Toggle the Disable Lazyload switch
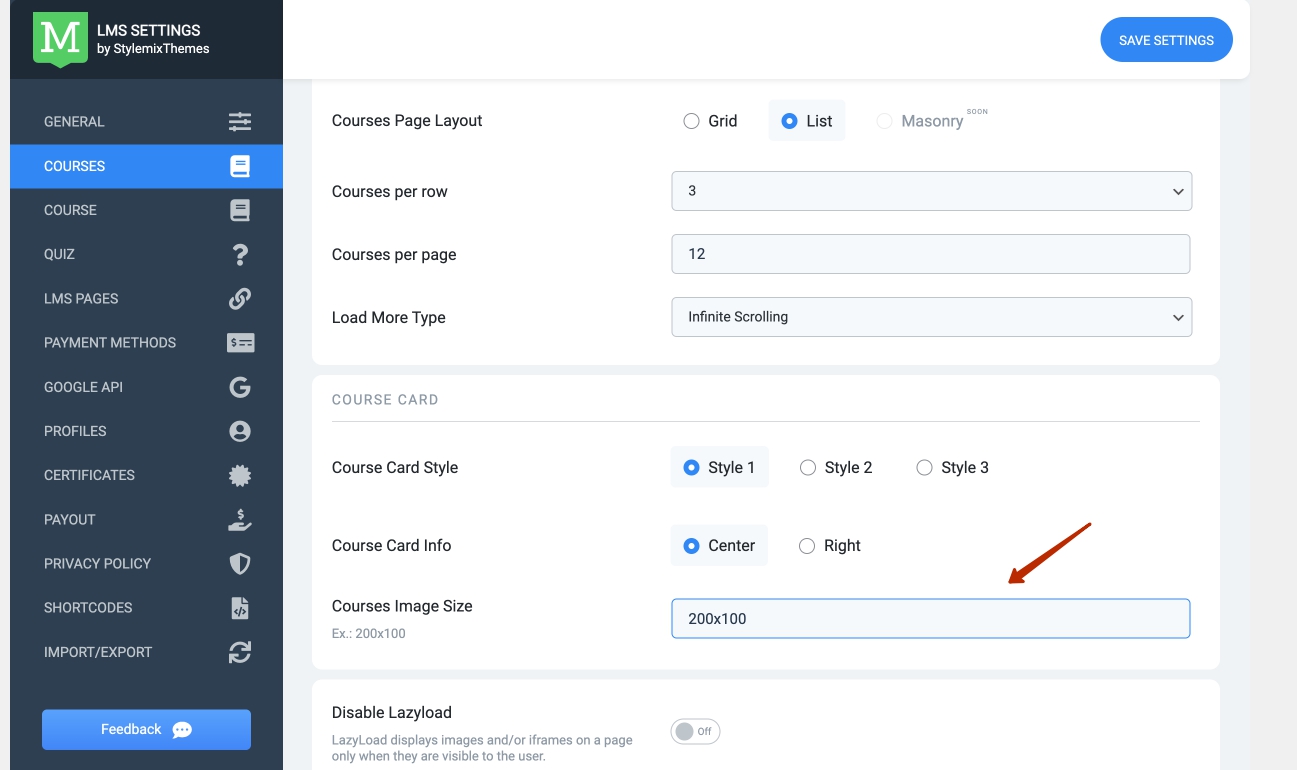The height and width of the screenshot is (770, 1297). [x=695, y=732]
